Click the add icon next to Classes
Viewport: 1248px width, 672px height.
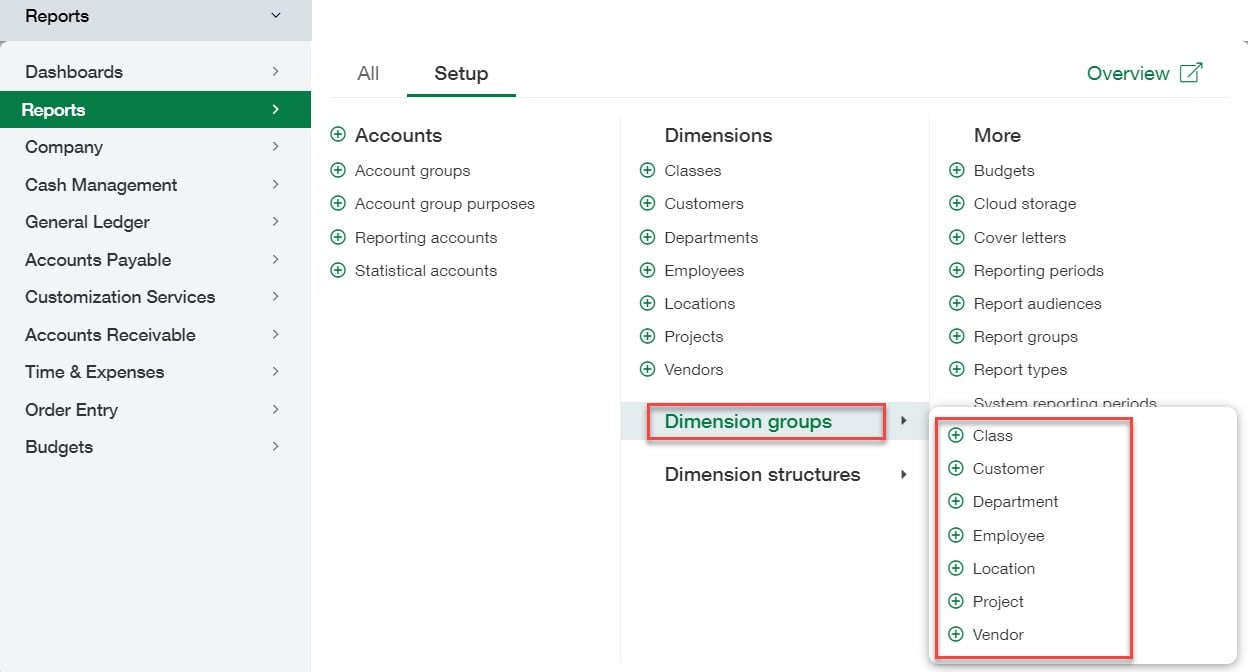pyautogui.click(x=646, y=170)
